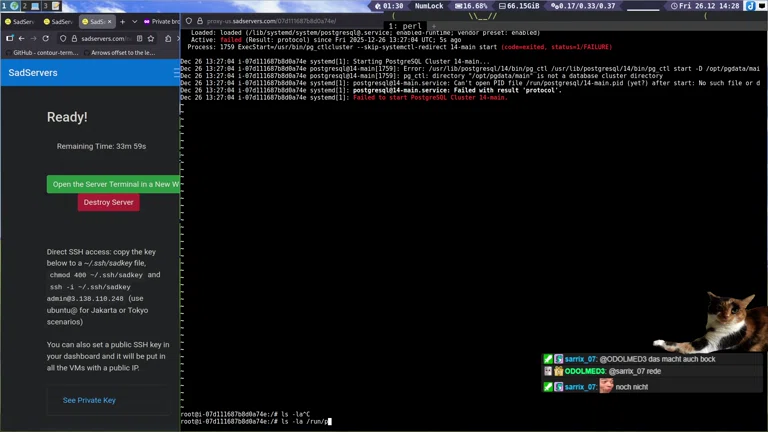The height and width of the screenshot is (432, 768).
Task: Click the CPU load 0.17/0.33/0.37 indicator
Action: (x=583, y=6)
